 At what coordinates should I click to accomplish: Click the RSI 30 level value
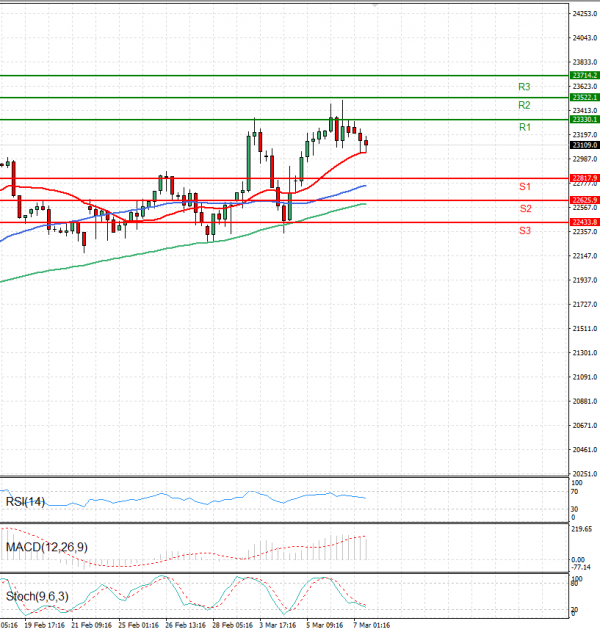pos(575,509)
